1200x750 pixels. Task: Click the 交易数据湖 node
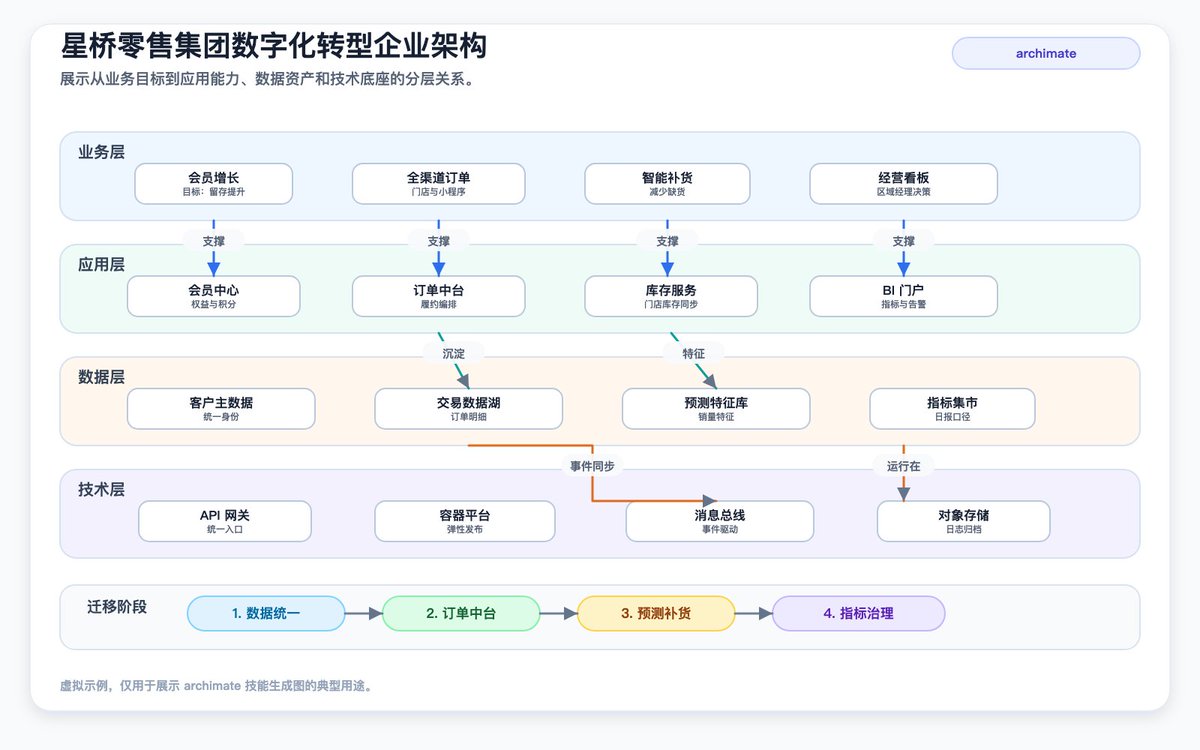[468, 409]
